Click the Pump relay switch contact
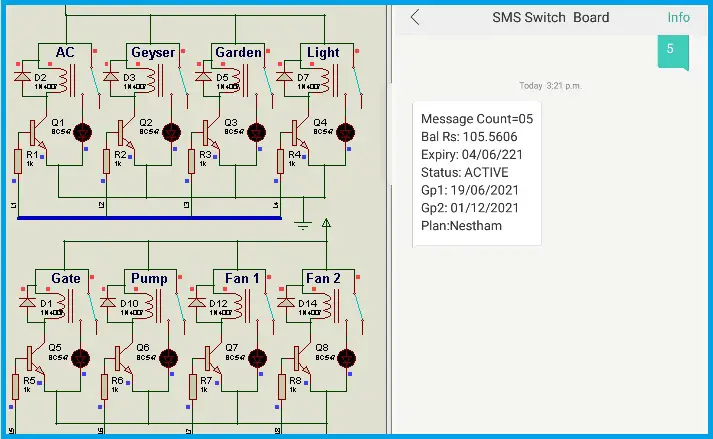The width and height of the screenshot is (713, 439). (x=181, y=307)
